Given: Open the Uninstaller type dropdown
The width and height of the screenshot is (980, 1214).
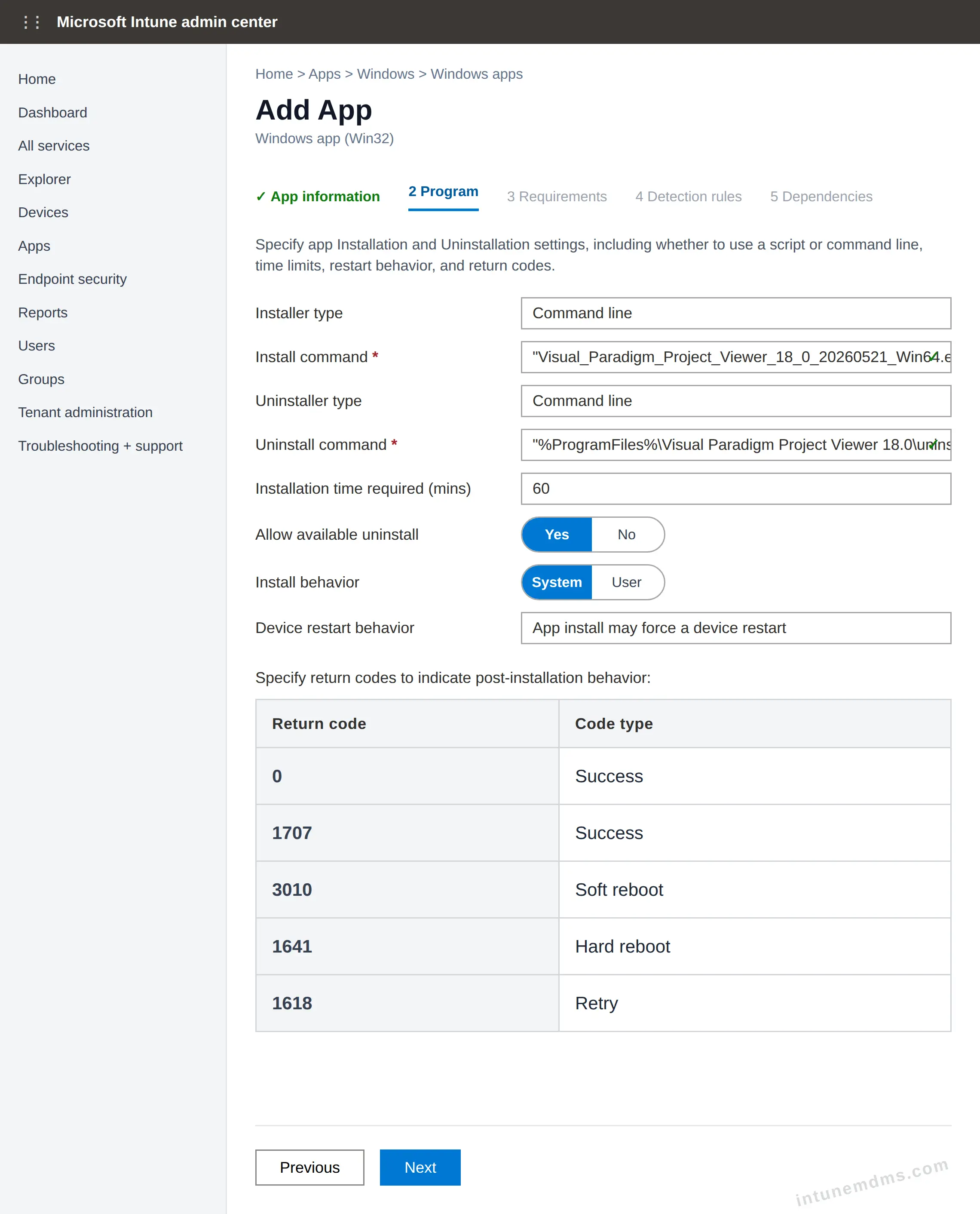Looking at the screenshot, I should (735, 401).
